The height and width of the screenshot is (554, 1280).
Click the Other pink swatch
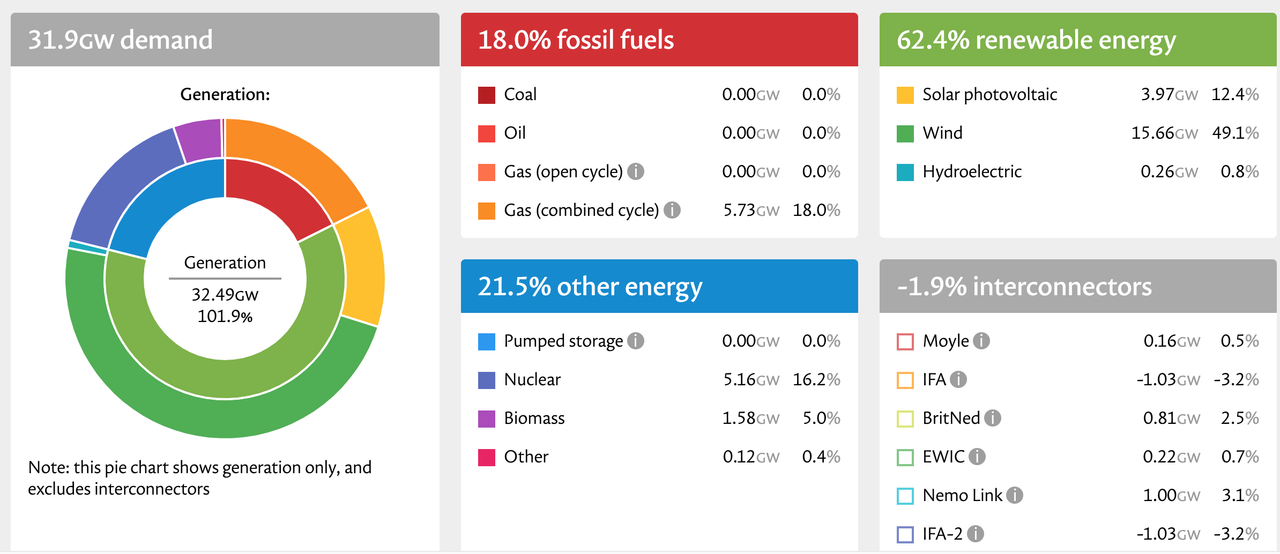pyautogui.click(x=487, y=457)
